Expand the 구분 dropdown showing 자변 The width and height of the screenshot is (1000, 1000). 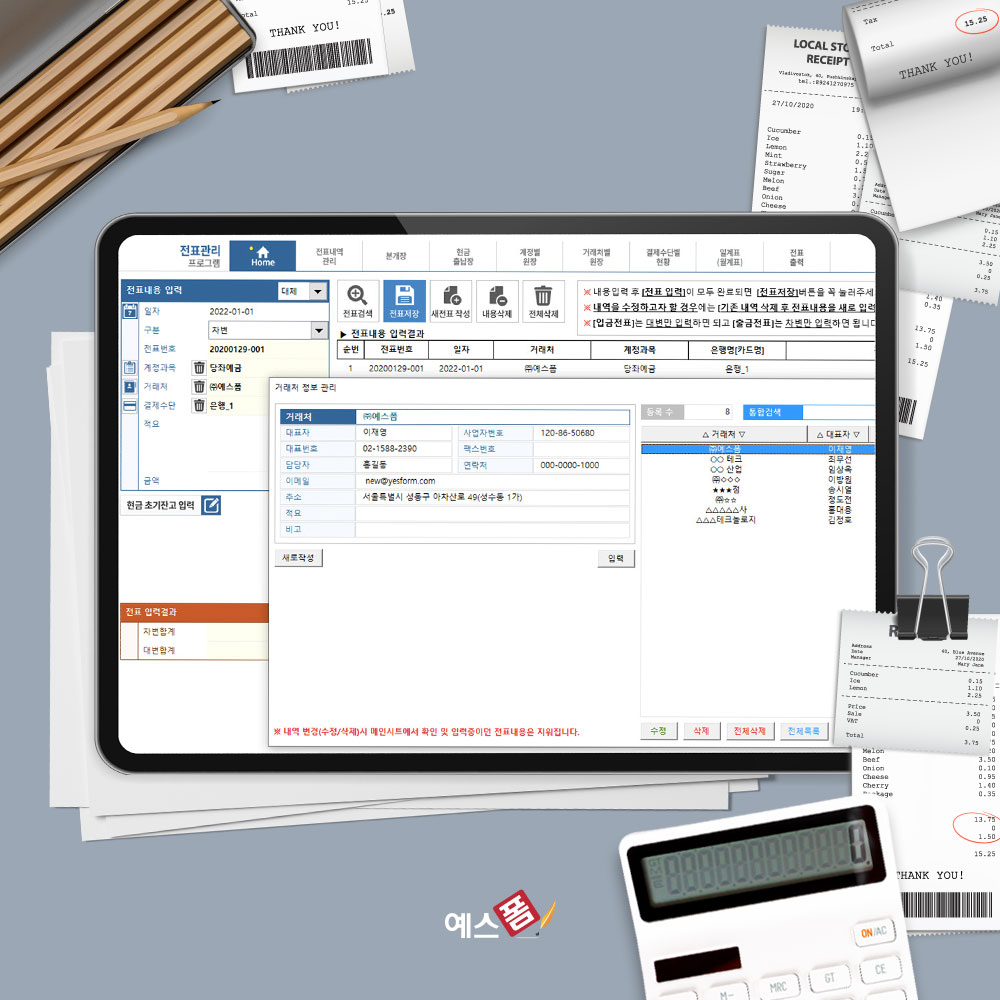(320, 330)
